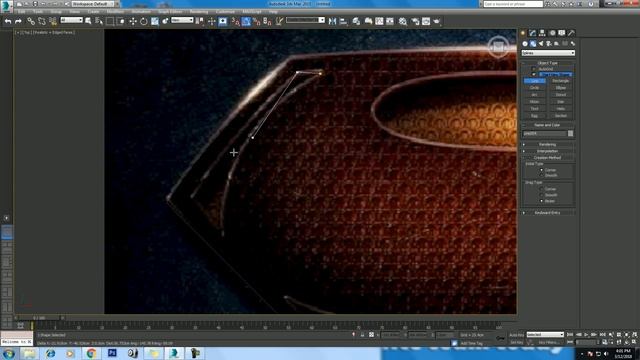Select Drag Type Smooth radio button

[x=542, y=195]
